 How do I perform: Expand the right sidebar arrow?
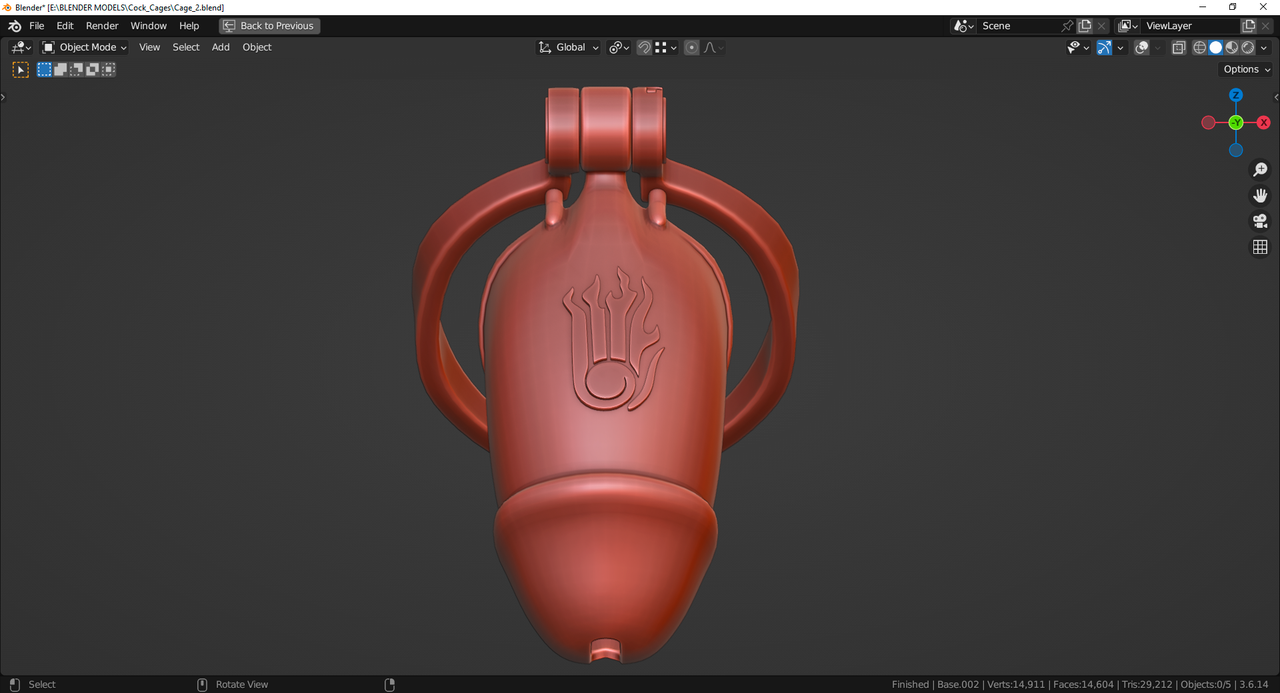tap(1276, 97)
